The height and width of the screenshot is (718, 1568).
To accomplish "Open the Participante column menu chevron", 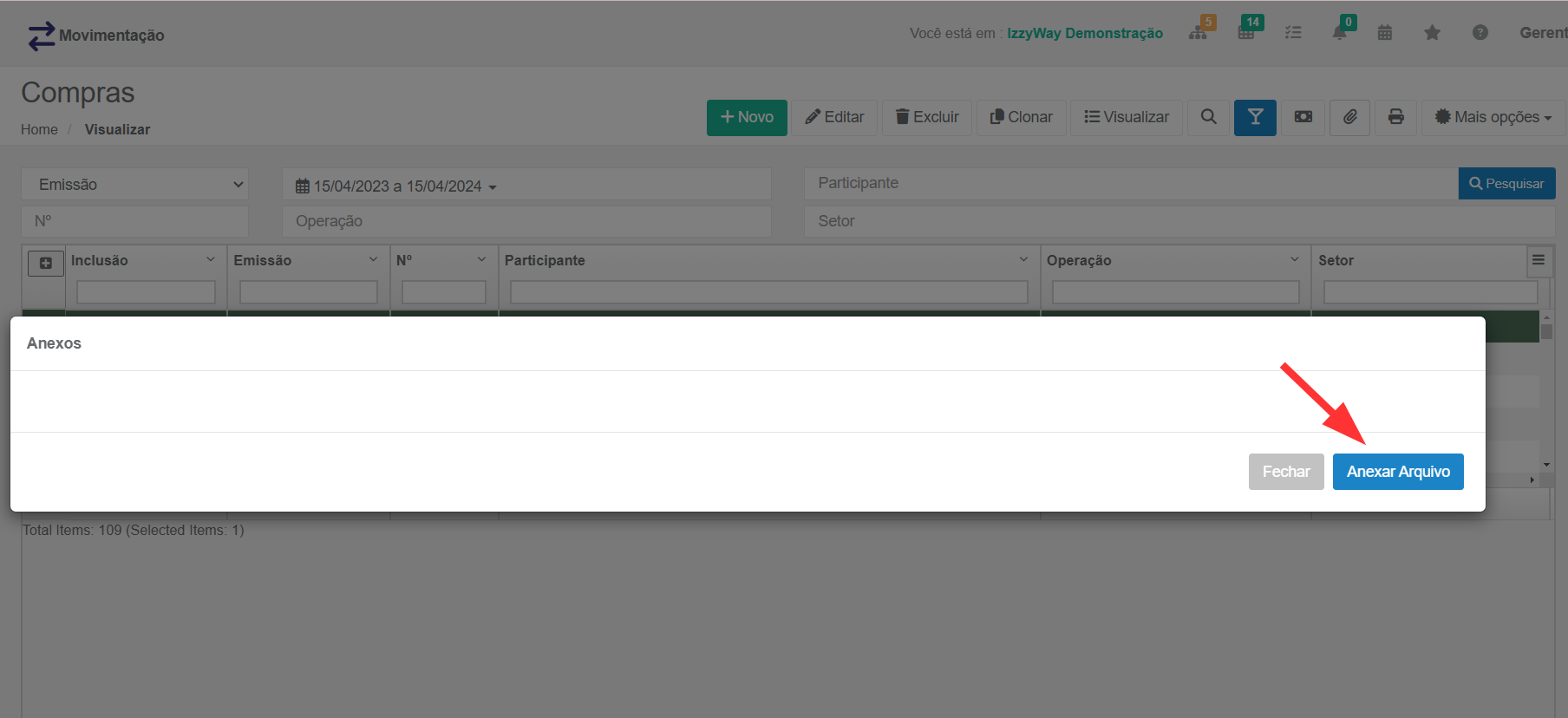I will click(1023, 259).
